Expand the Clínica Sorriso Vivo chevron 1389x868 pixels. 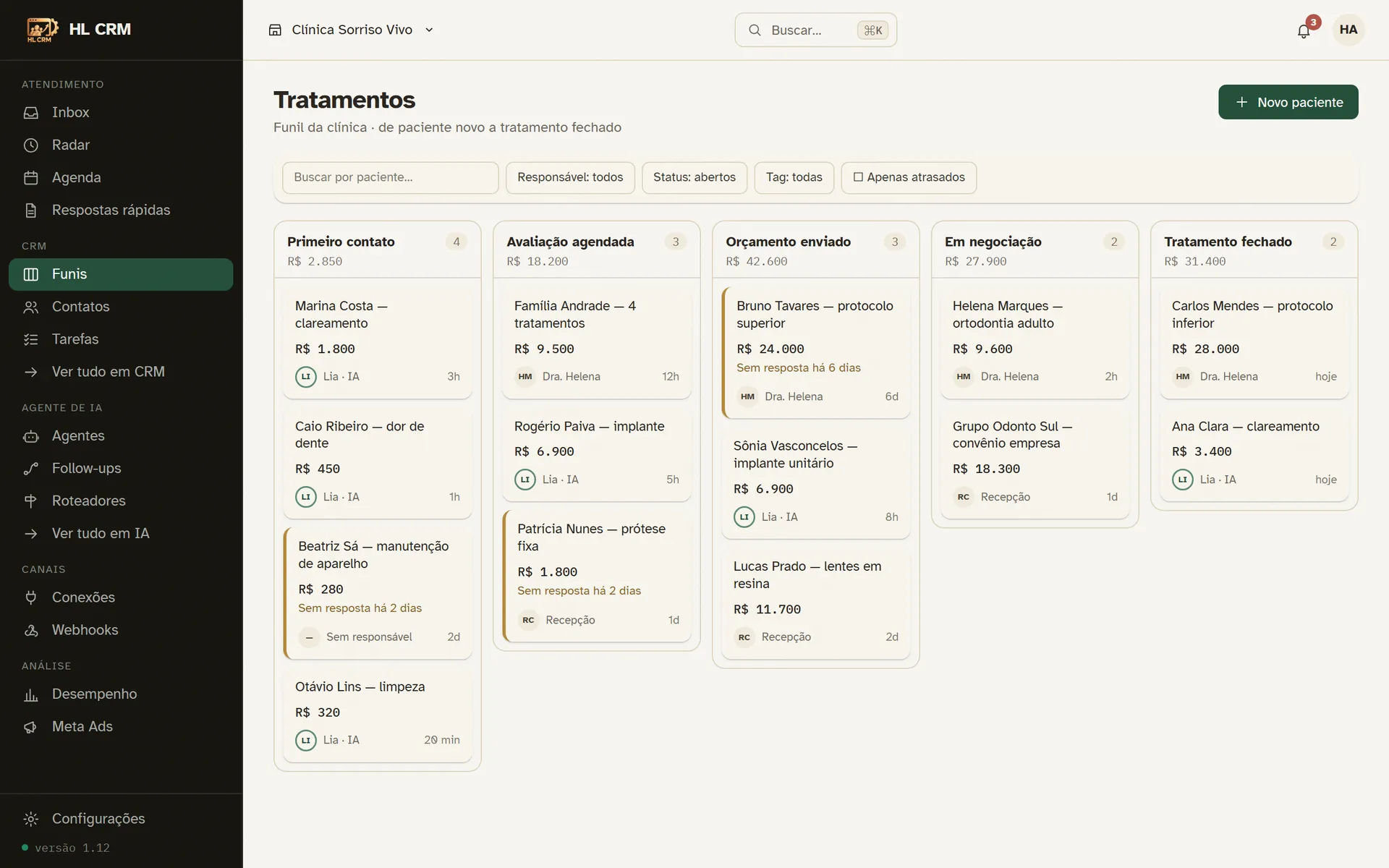click(429, 30)
